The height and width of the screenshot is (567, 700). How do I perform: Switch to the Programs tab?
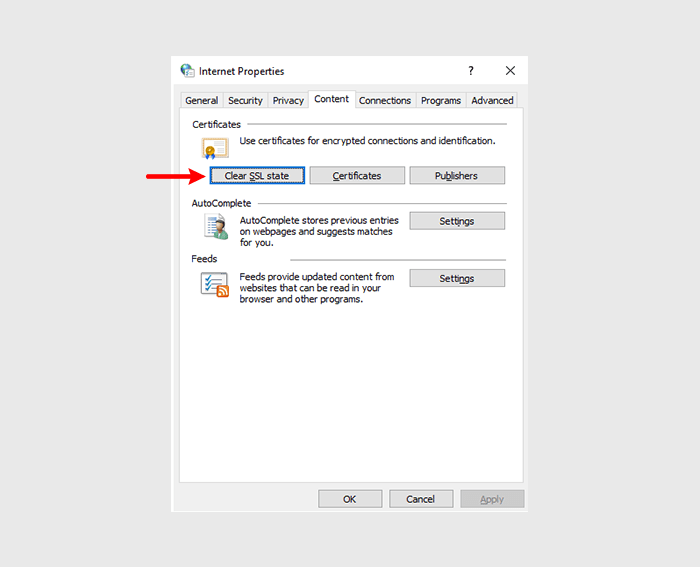[x=441, y=100]
